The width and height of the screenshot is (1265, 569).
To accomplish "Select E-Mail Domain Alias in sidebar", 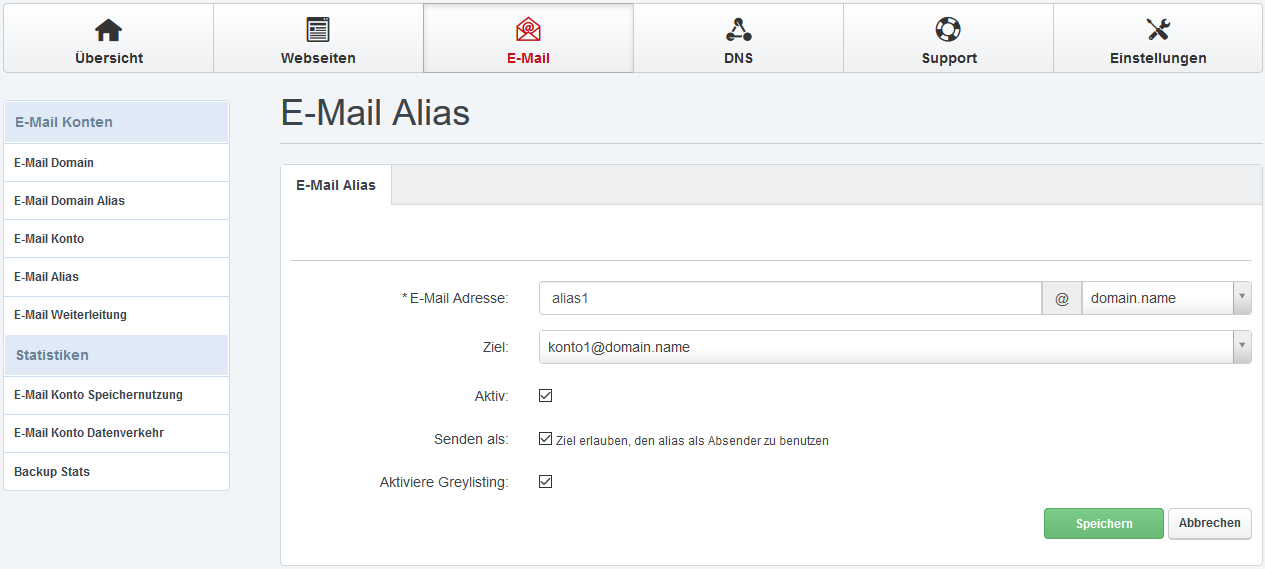I will (x=69, y=201).
